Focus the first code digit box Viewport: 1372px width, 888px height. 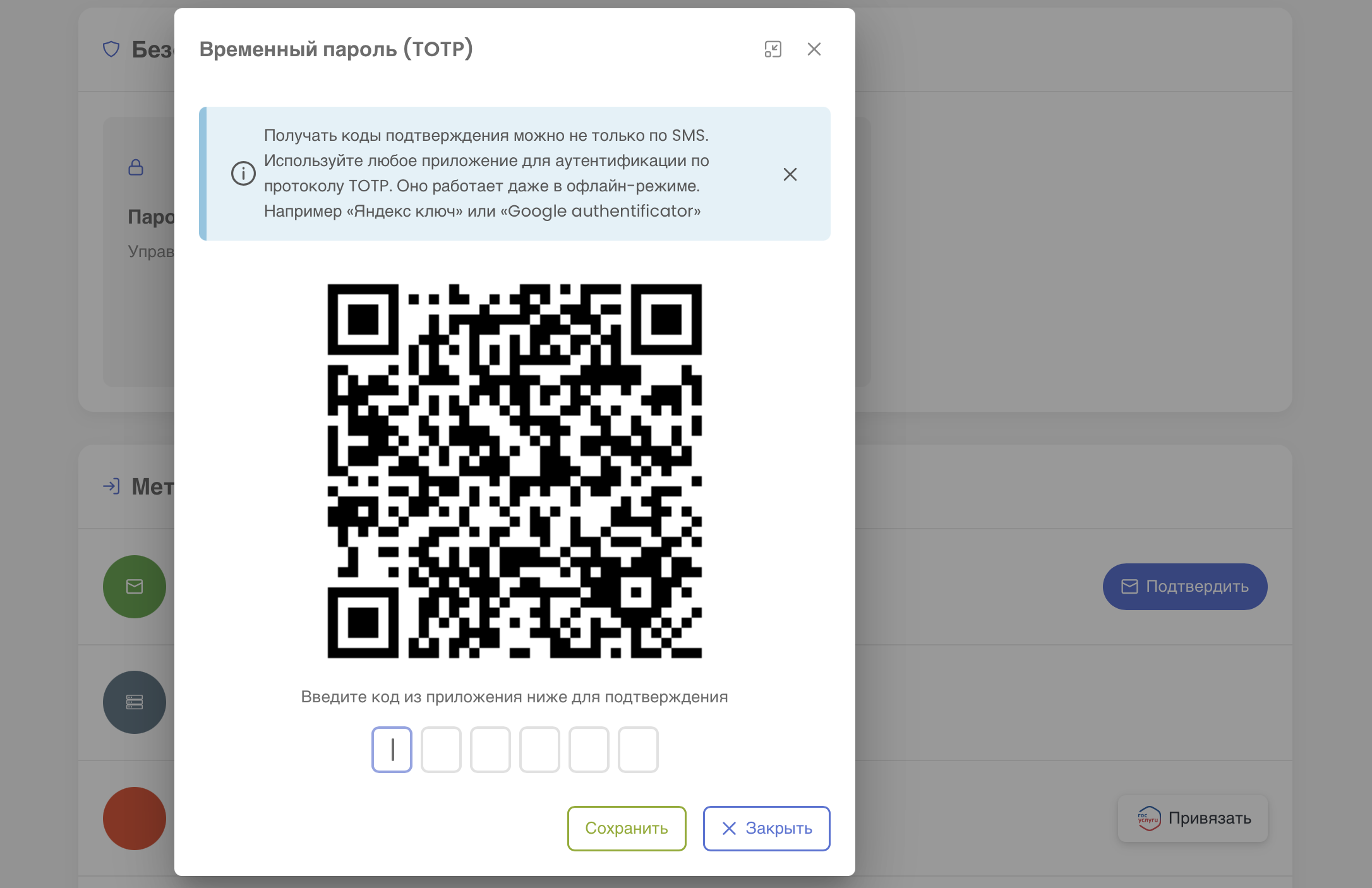(392, 750)
